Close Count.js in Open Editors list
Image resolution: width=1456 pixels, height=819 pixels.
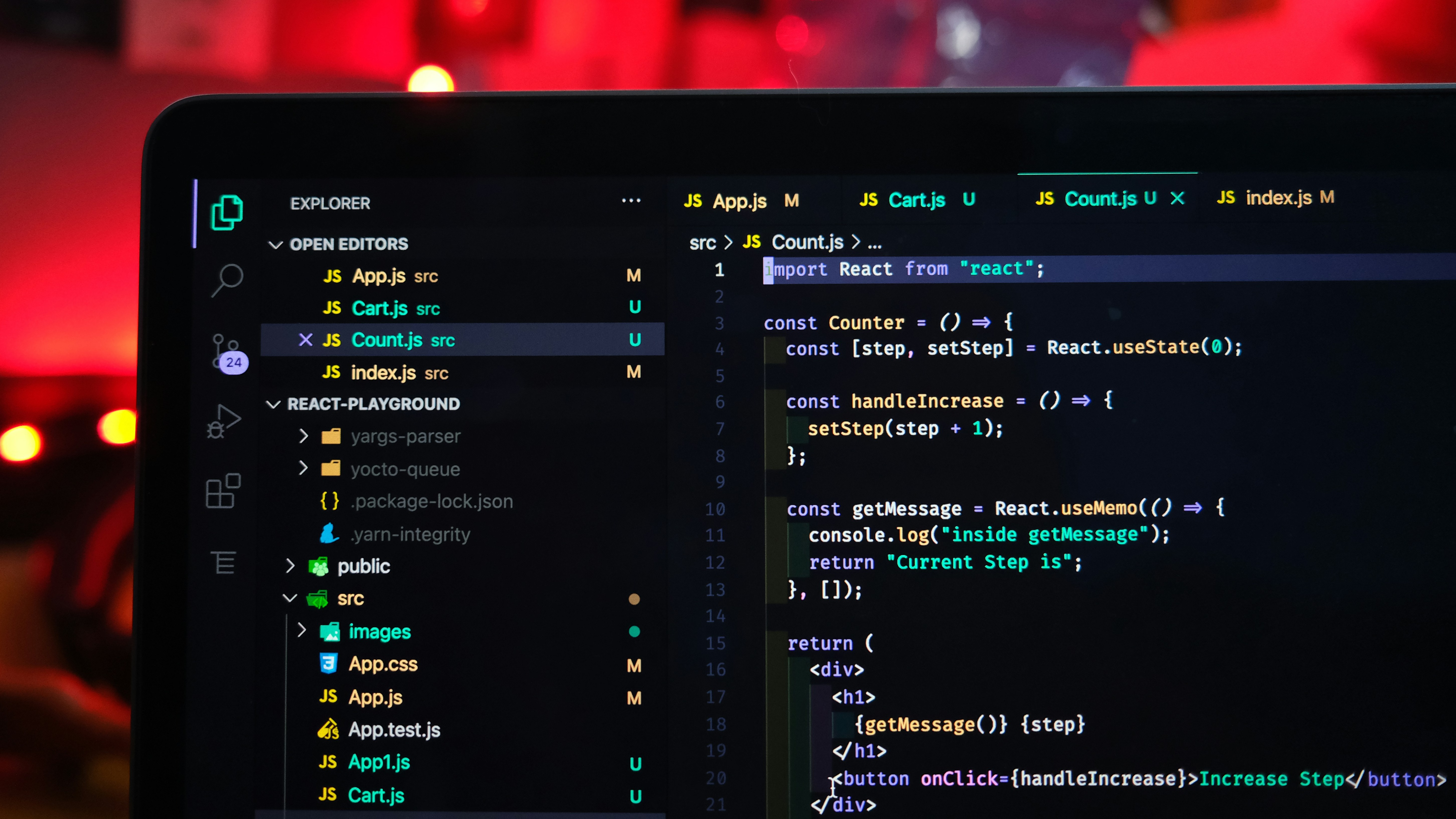[306, 340]
